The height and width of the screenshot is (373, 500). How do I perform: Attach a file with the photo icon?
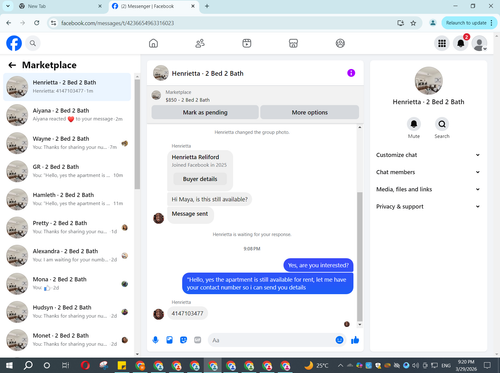tap(169, 340)
